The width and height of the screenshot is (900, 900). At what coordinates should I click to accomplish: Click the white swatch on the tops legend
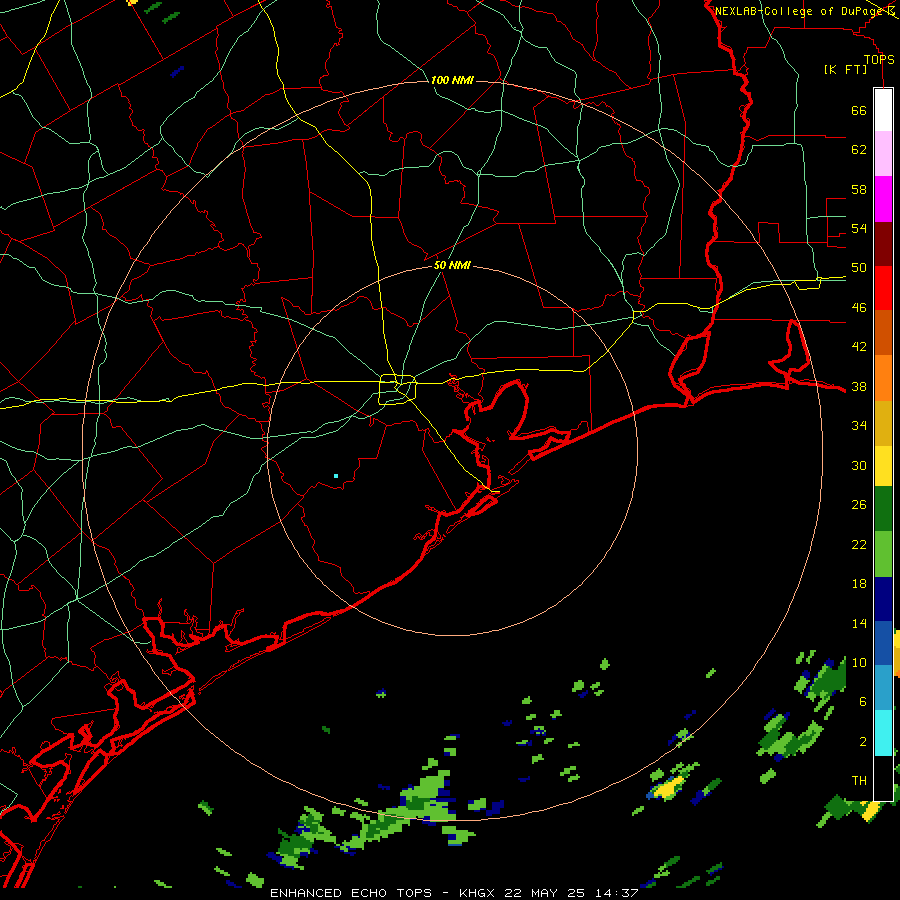coord(883,110)
